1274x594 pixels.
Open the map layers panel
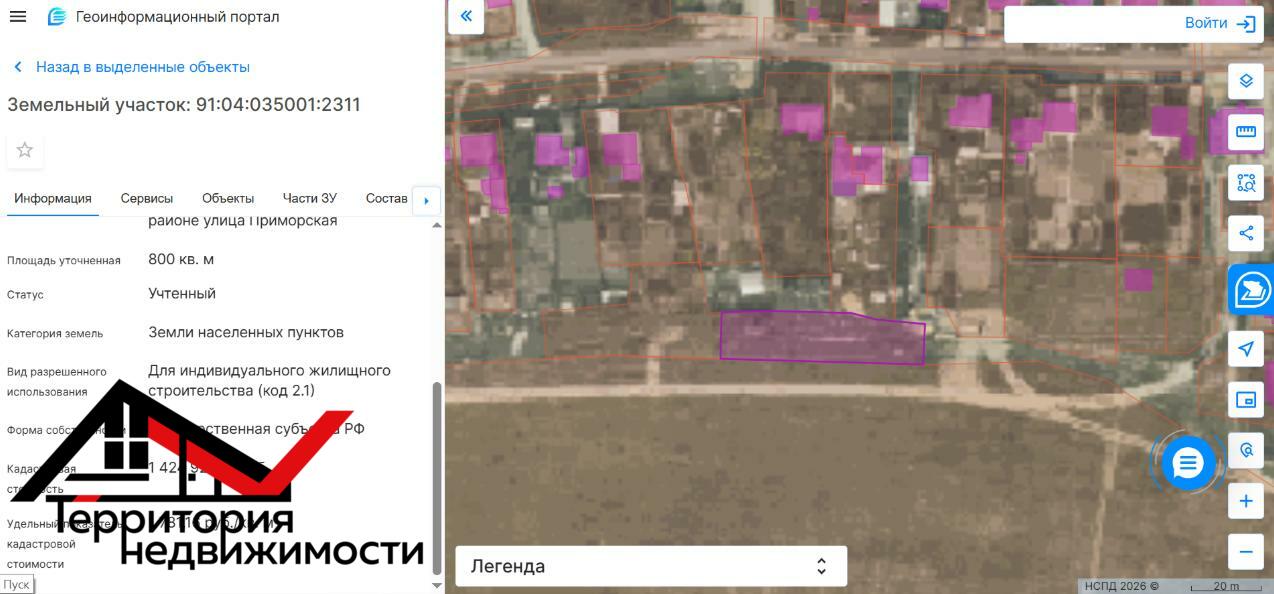pyautogui.click(x=1245, y=81)
